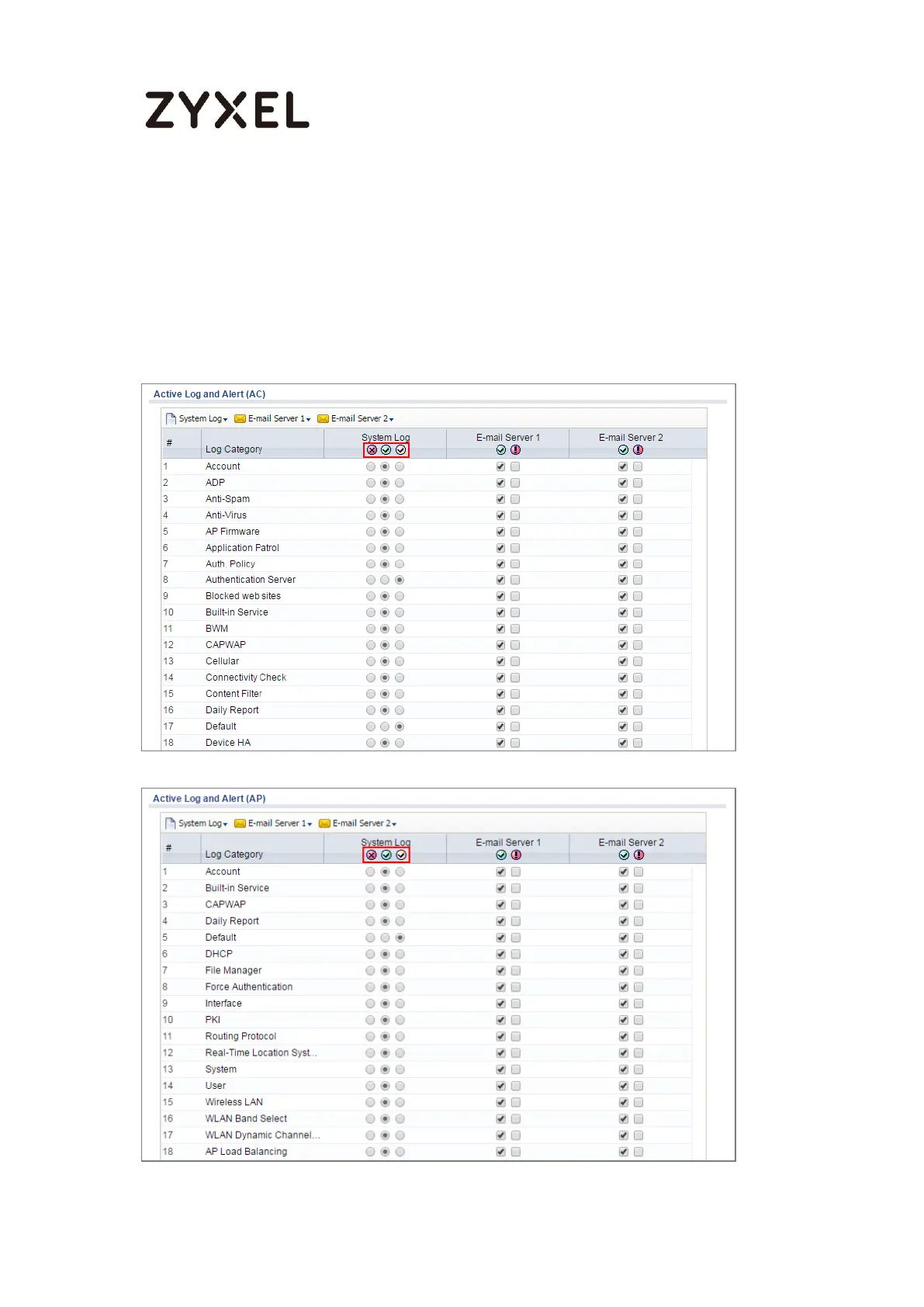This screenshot has width=924, height=1307.
Task: Click E-mail Server 1 green check header icon, AP panel
Action: [x=501, y=855]
